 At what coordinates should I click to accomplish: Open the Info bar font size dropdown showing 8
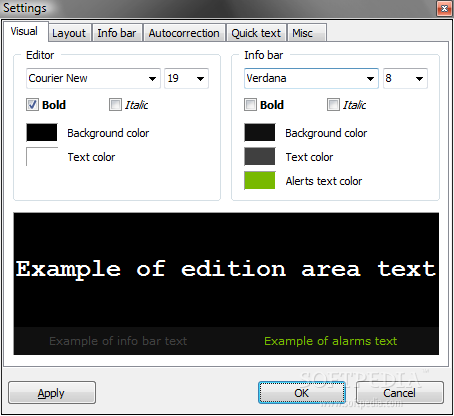click(x=405, y=78)
